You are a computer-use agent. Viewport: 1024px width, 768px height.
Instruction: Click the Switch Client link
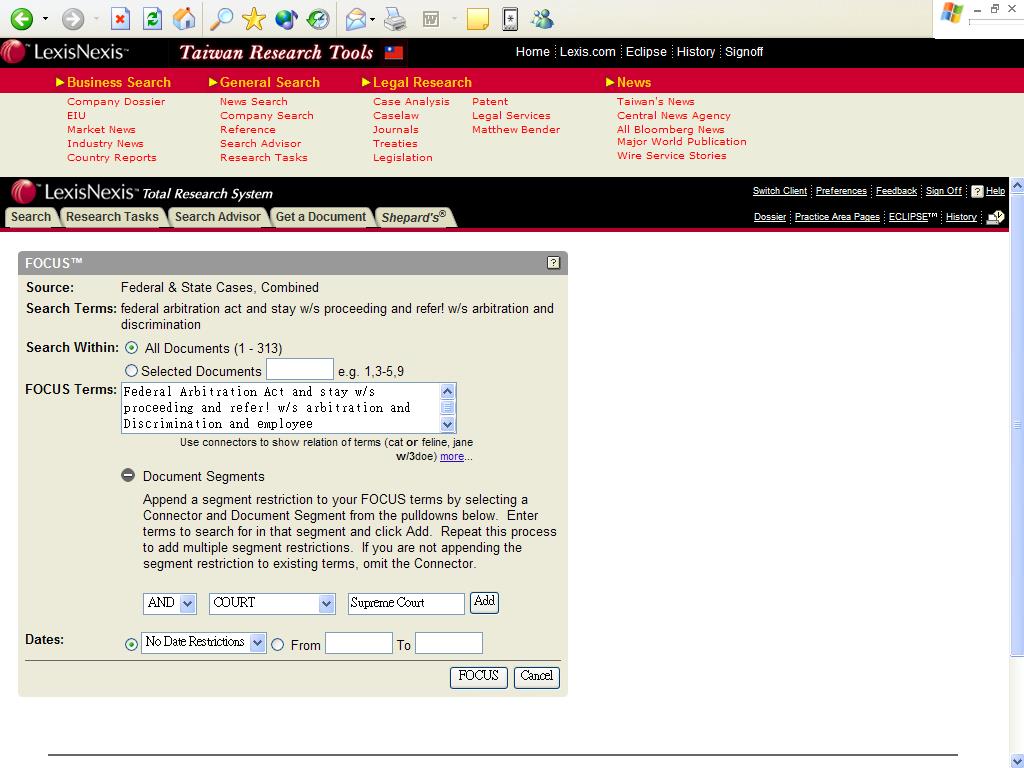coord(780,191)
